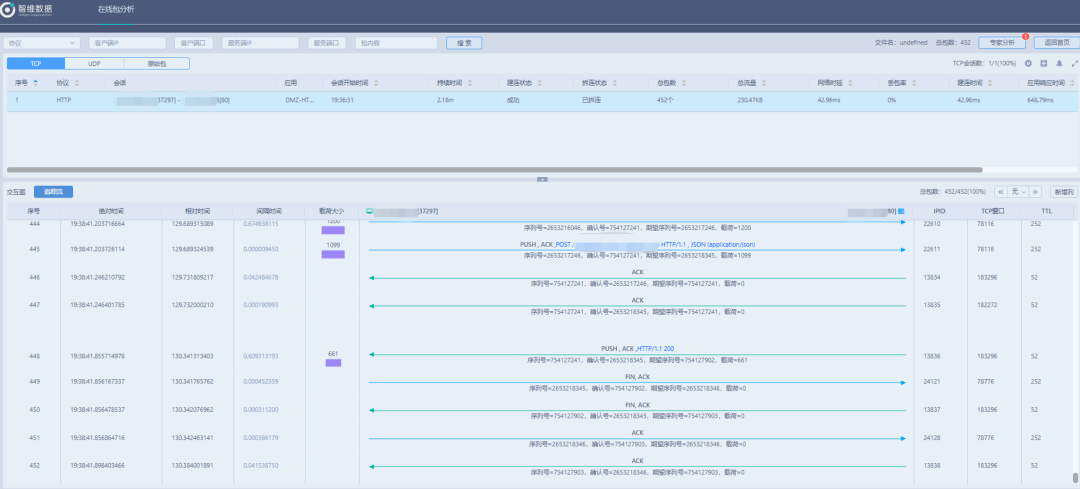The image size is (1080, 489).
Task: Click the 专家分析 button
Action: click(x=1002, y=43)
